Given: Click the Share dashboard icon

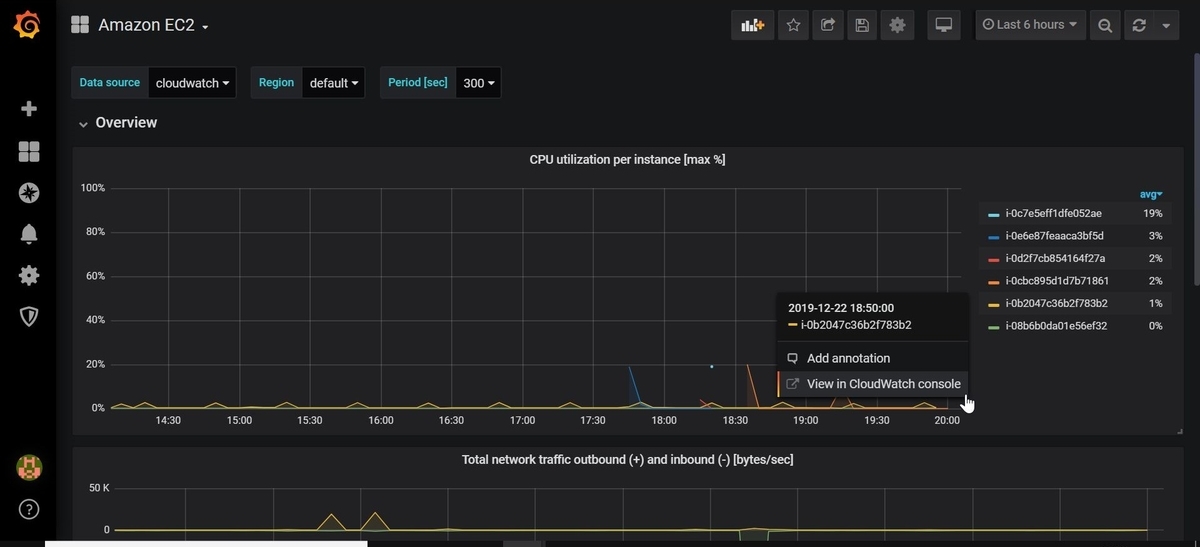Looking at the screenshot, I should (x=828, y=26).
